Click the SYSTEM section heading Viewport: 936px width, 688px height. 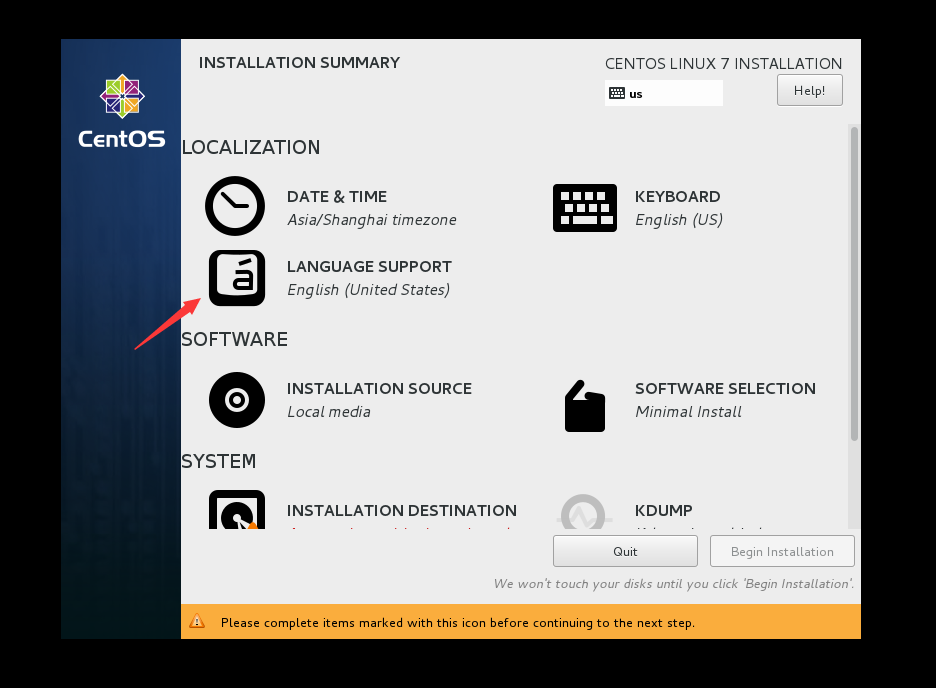click(218, 461)
